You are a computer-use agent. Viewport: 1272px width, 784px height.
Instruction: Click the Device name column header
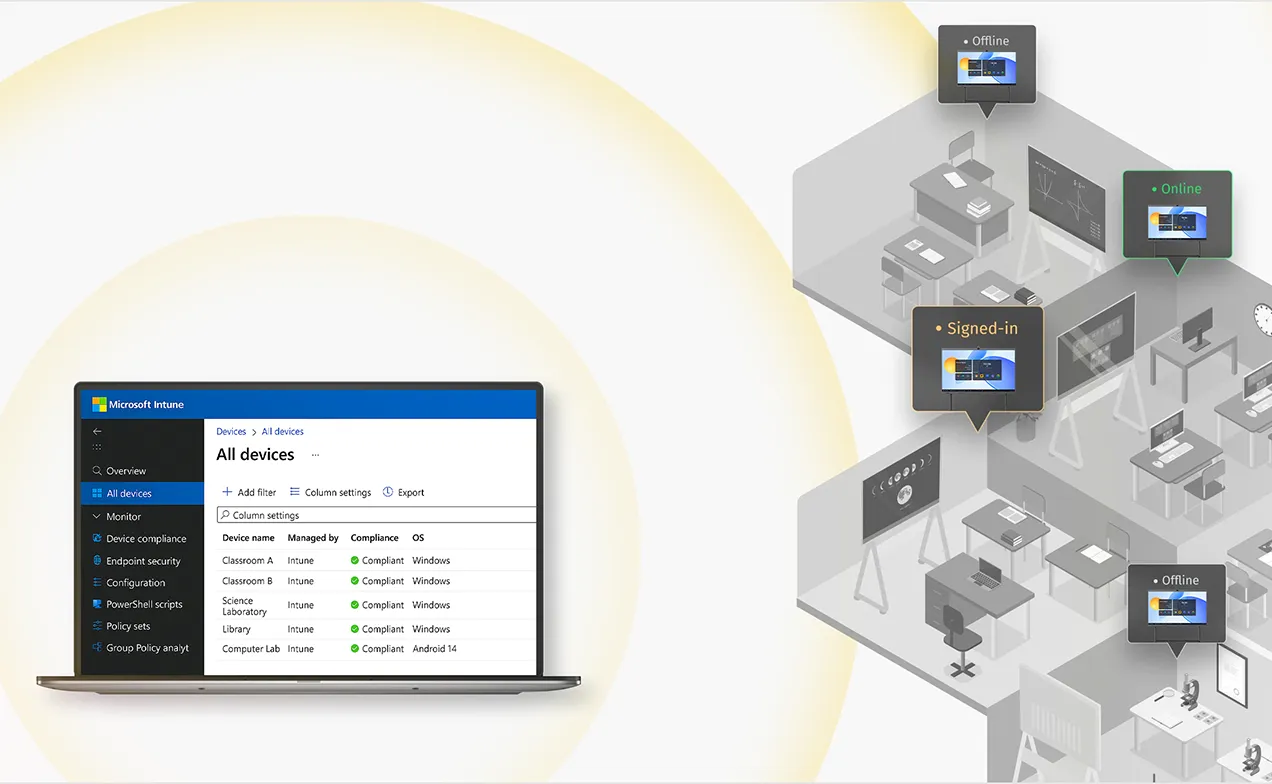coord(248,538)
